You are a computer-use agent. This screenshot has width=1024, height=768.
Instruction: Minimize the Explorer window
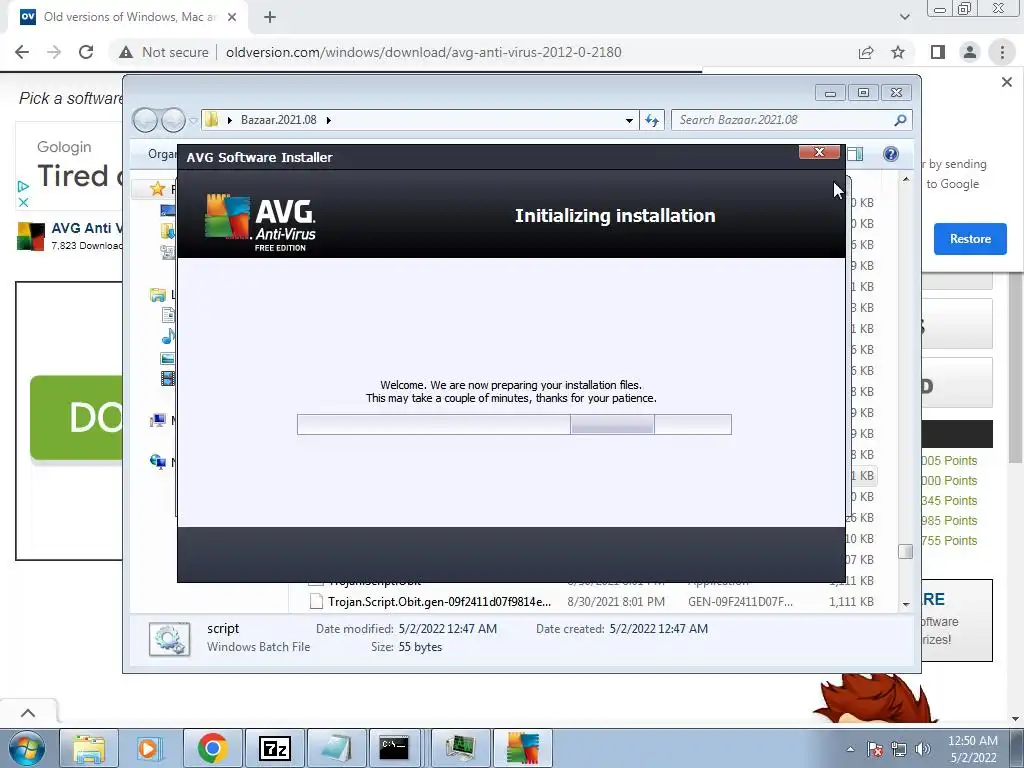[830, 93]
